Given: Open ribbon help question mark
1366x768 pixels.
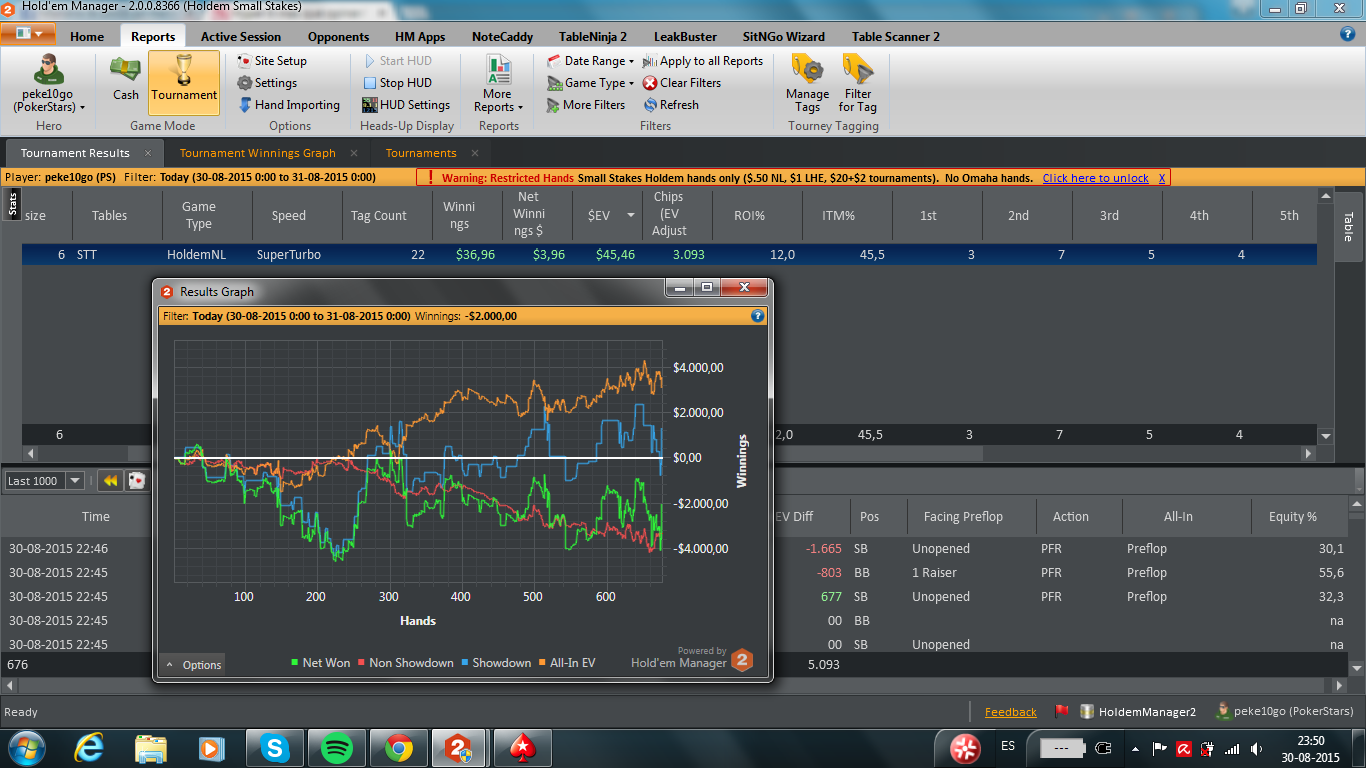Looking at the screenshot, I should (x=1347, y=34).
